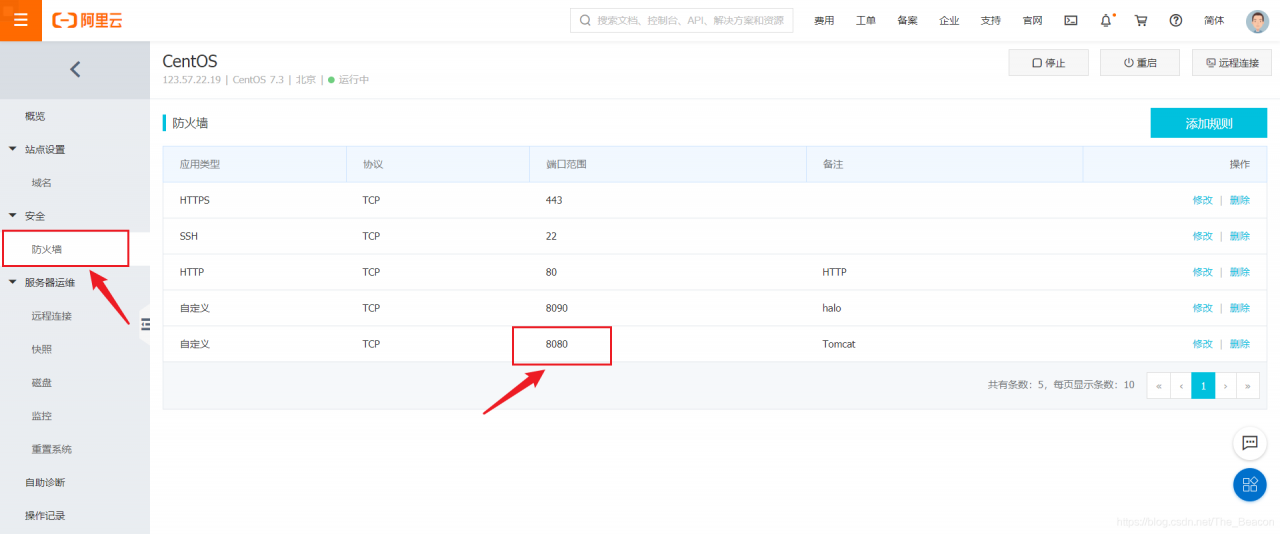
Task: Switch language via 简体
Action: (1214, 20)
